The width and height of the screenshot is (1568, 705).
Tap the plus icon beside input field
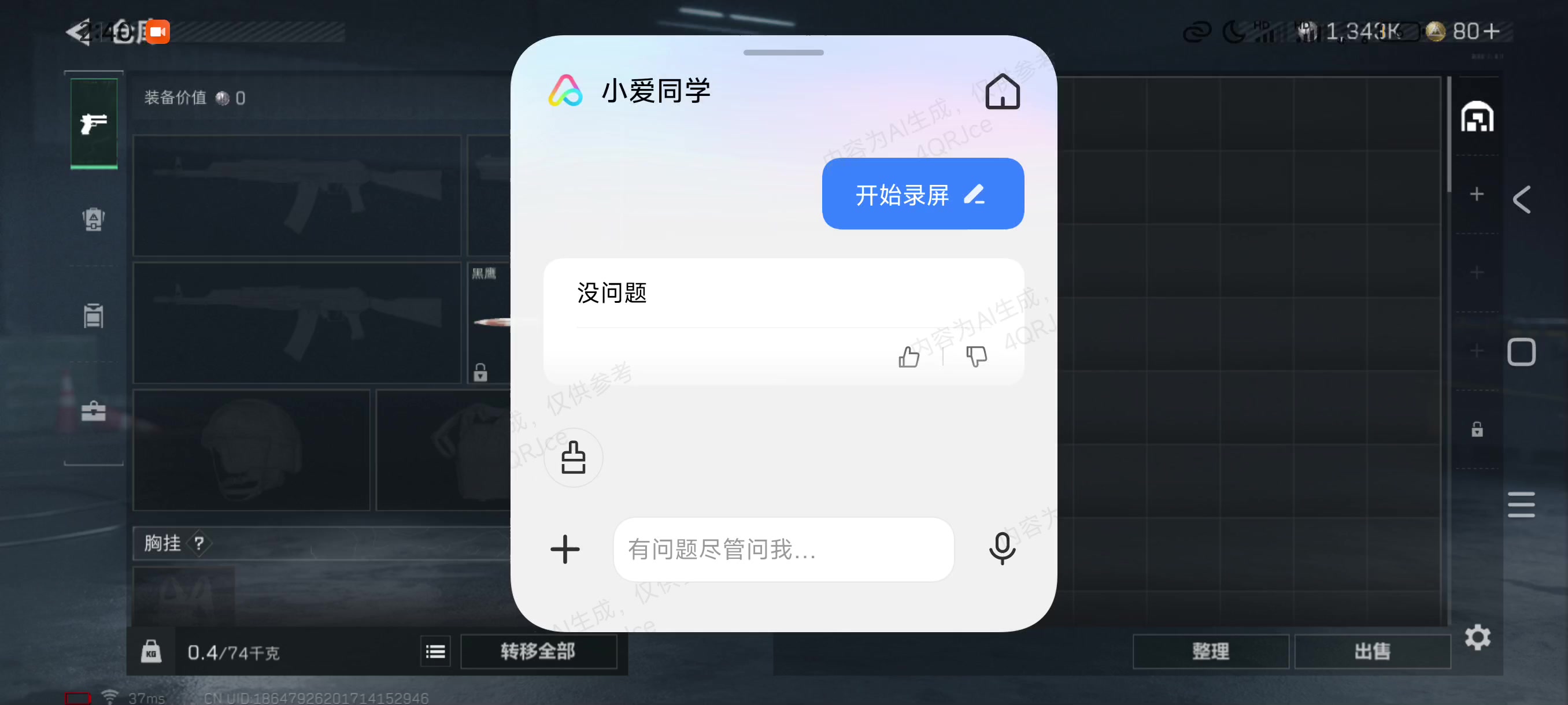[x=565, y=550]
